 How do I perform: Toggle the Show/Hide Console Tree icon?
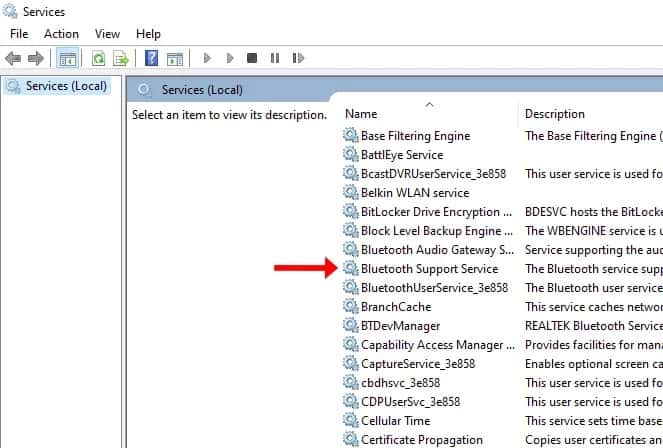coord(68,58)
